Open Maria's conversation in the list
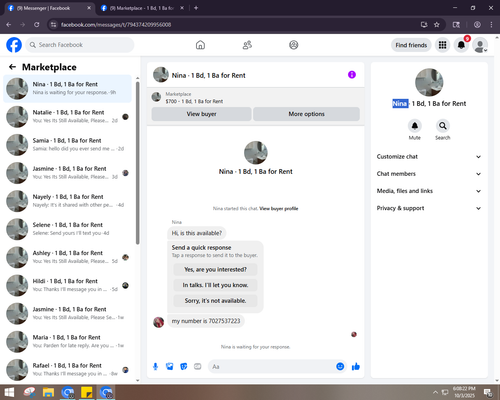 [67, 341]
